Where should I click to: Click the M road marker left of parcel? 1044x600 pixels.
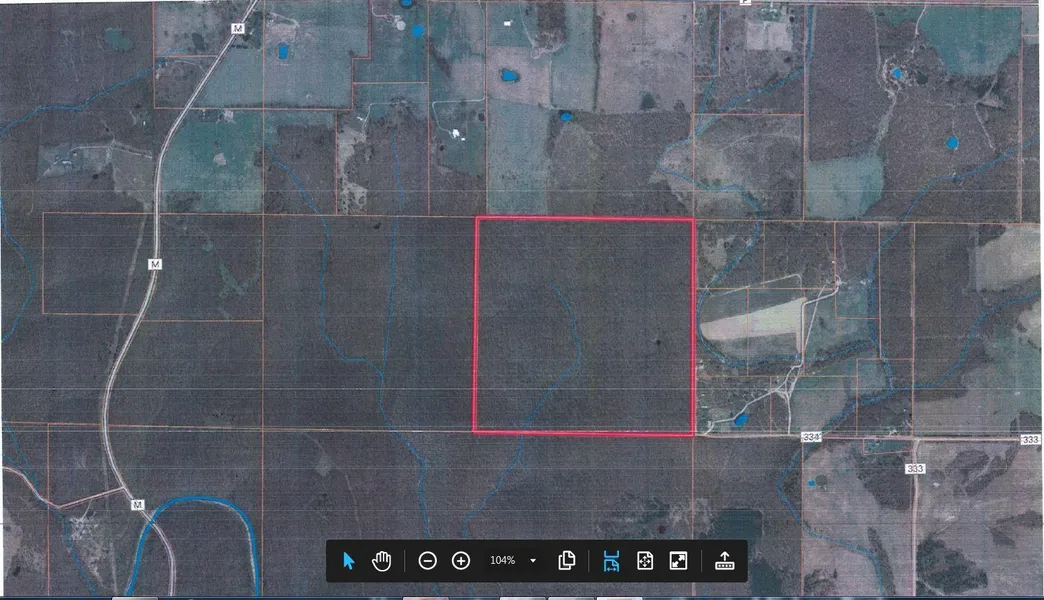[x=155, y=264]
